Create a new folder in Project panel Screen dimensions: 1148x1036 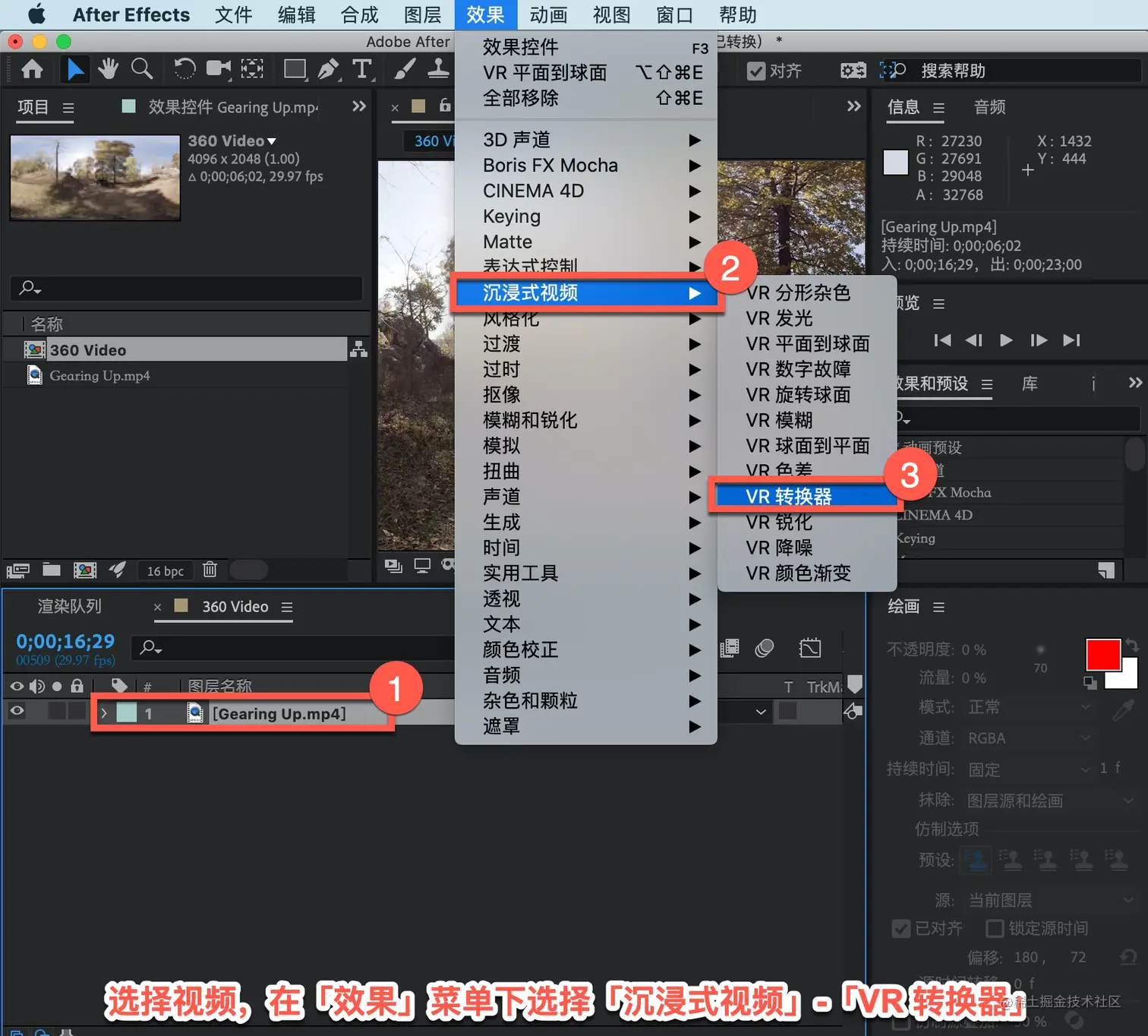pos(52,570)
